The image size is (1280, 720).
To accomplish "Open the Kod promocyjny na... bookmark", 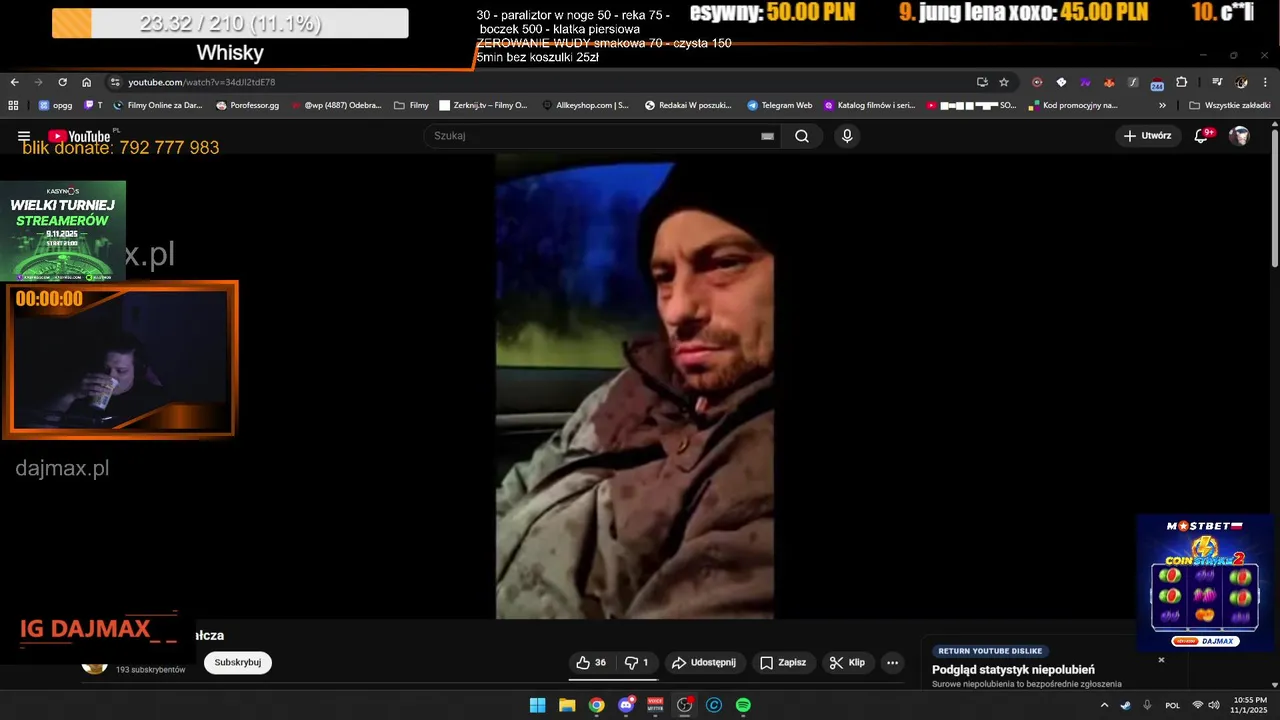I will pyautogui.click(x=1073, y=105).
